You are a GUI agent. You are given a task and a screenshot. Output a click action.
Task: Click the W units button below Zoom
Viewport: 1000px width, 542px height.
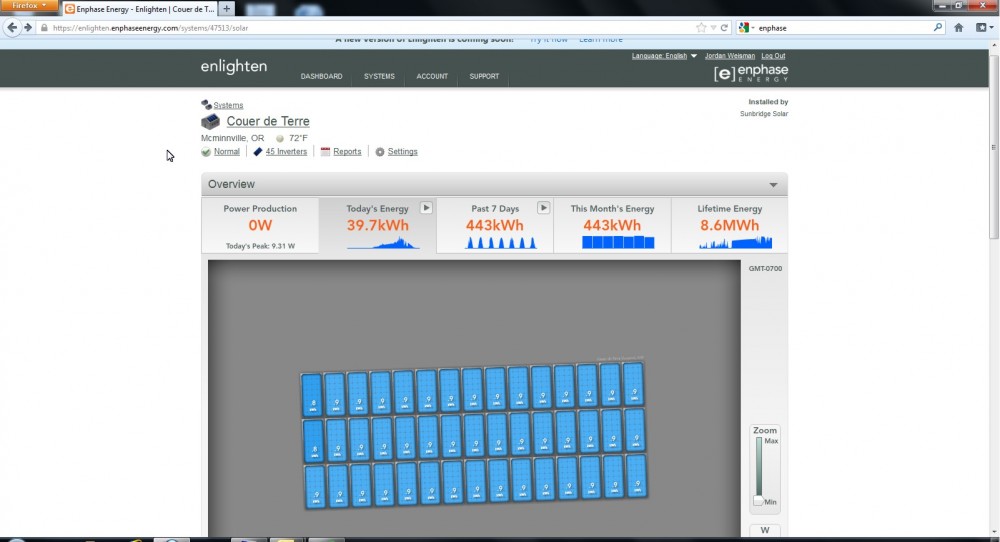pos(765,531)
